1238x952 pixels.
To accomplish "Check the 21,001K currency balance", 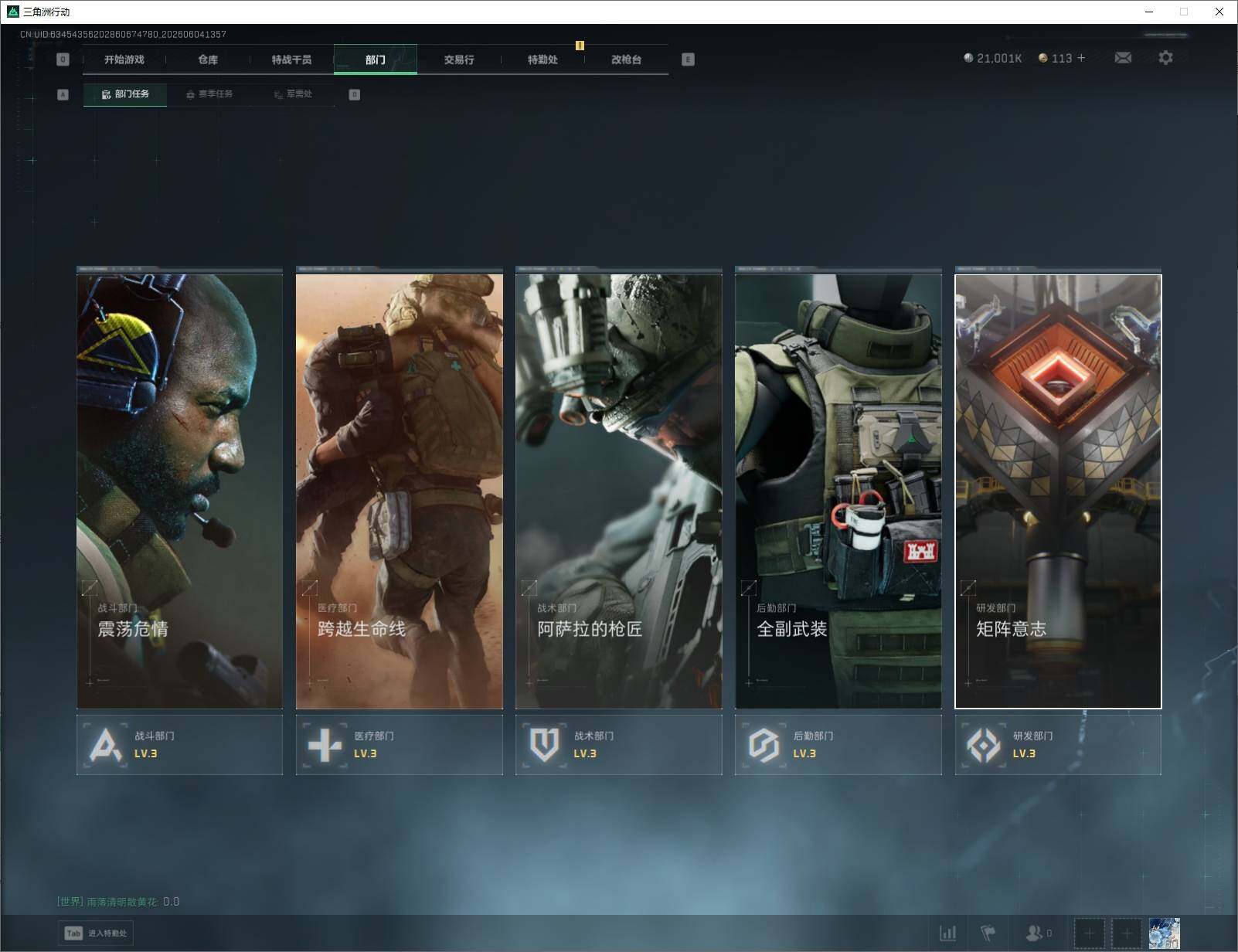I will tap(993, 58).
